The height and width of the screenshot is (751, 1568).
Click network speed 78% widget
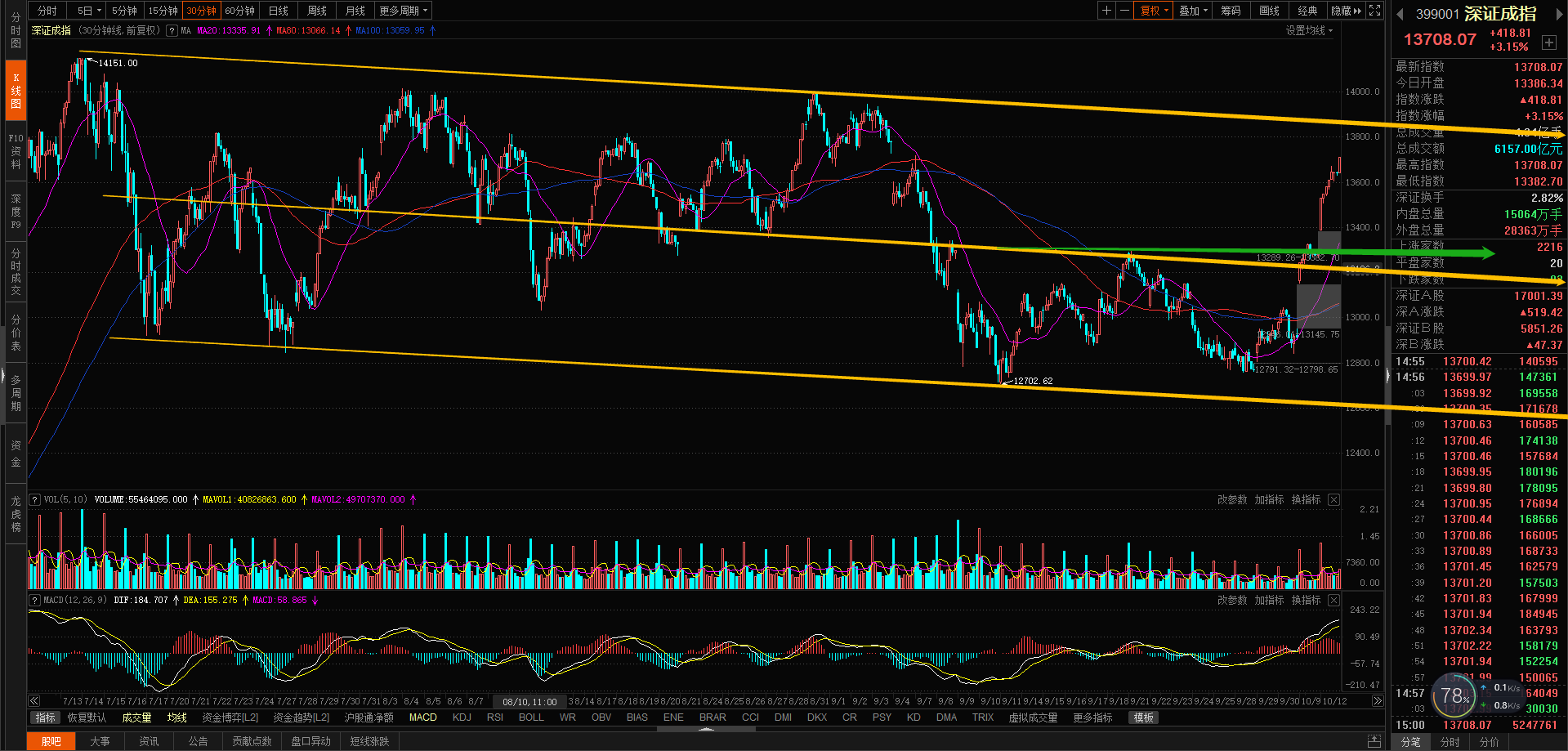1455,695
